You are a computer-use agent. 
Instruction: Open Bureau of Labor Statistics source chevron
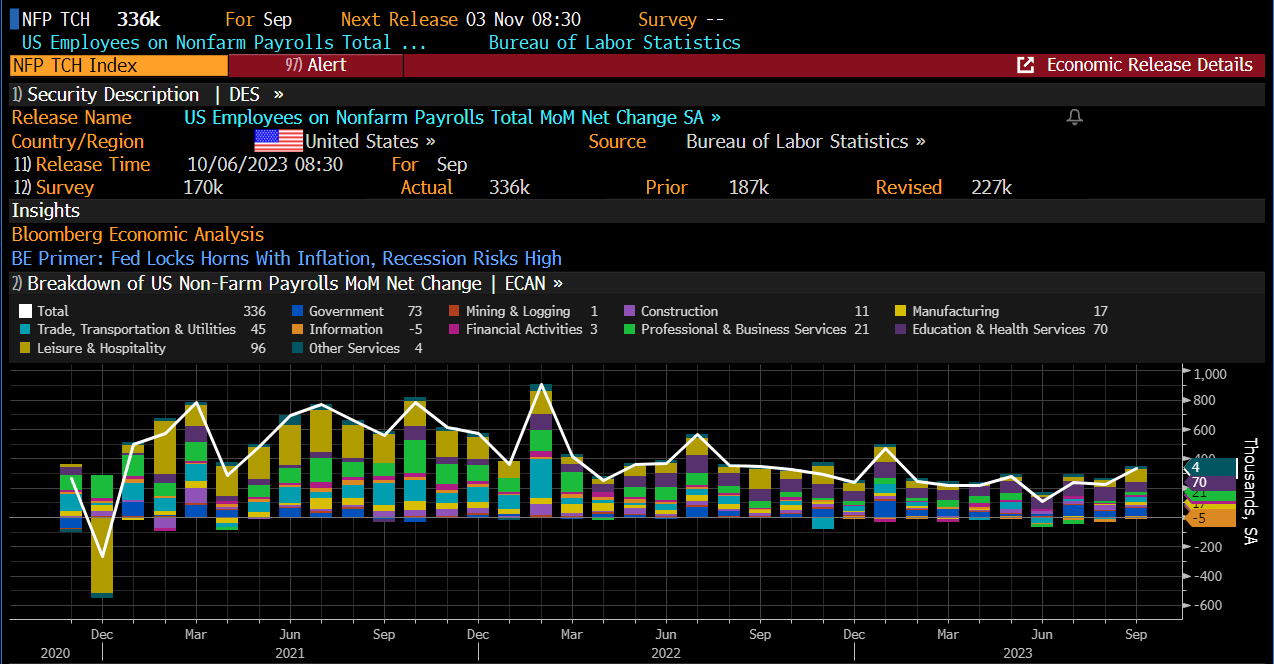pos(920,141)
